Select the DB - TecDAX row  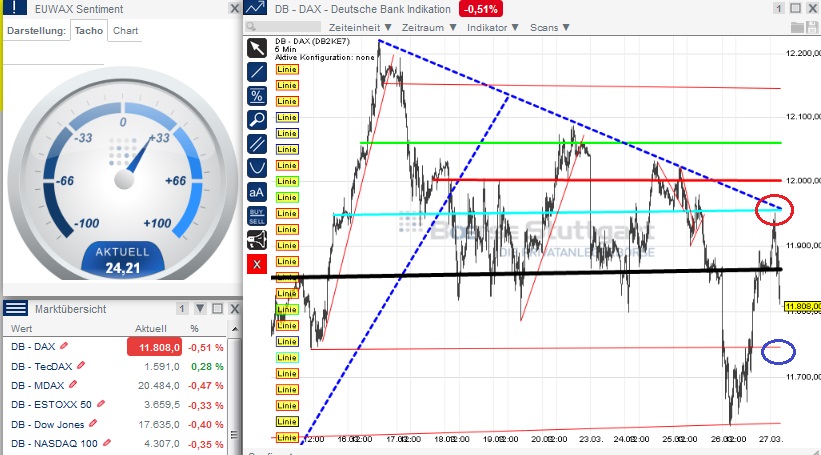(x=116, y=367)
